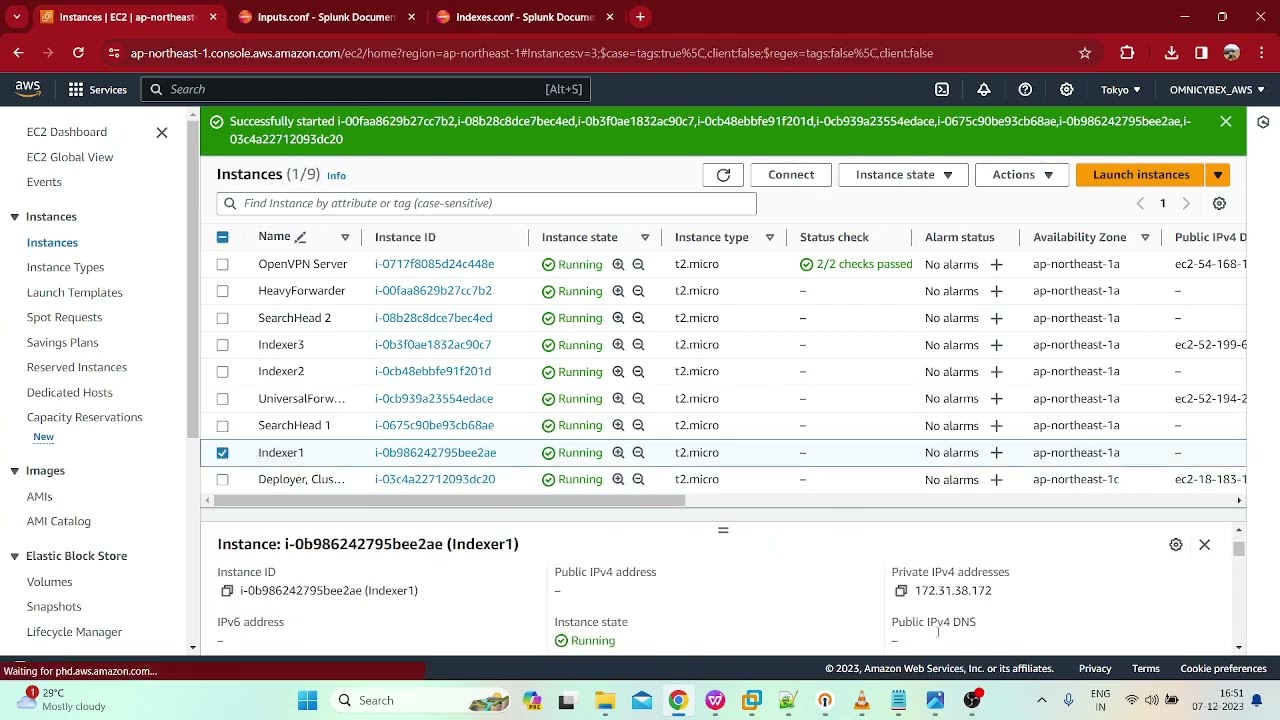
Task: Switch to Inputs.conf Splunk tab
Action: (x=326, y=17)
